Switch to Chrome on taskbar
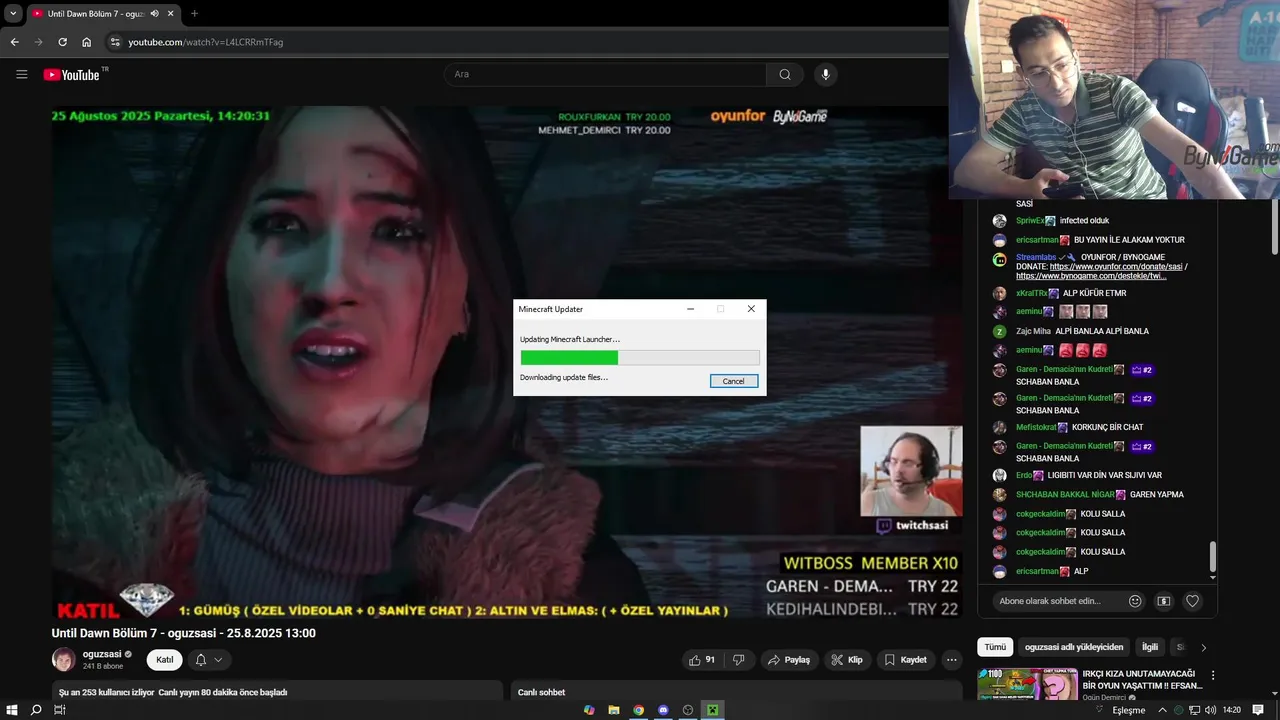 click(x=638, y=710)
